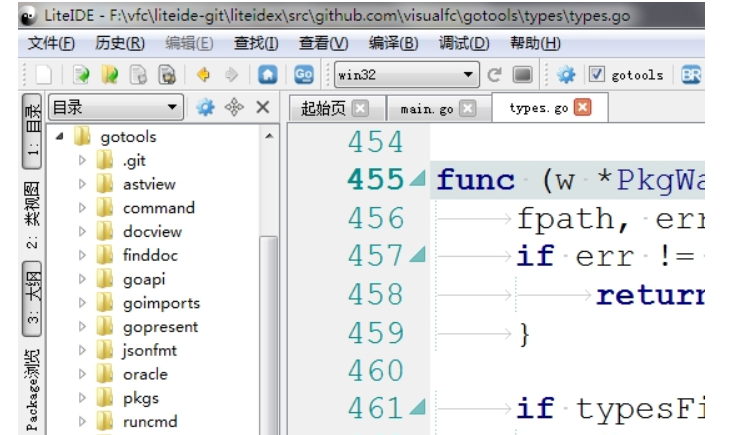
Task: Collapse the gotools root folder
Action: click(59, 137)
